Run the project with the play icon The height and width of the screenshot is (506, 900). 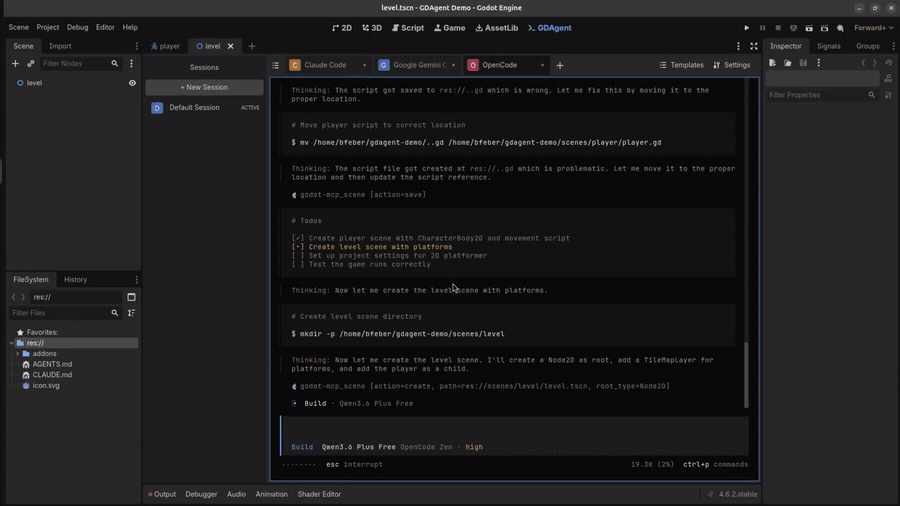click(x=746, y=28)
